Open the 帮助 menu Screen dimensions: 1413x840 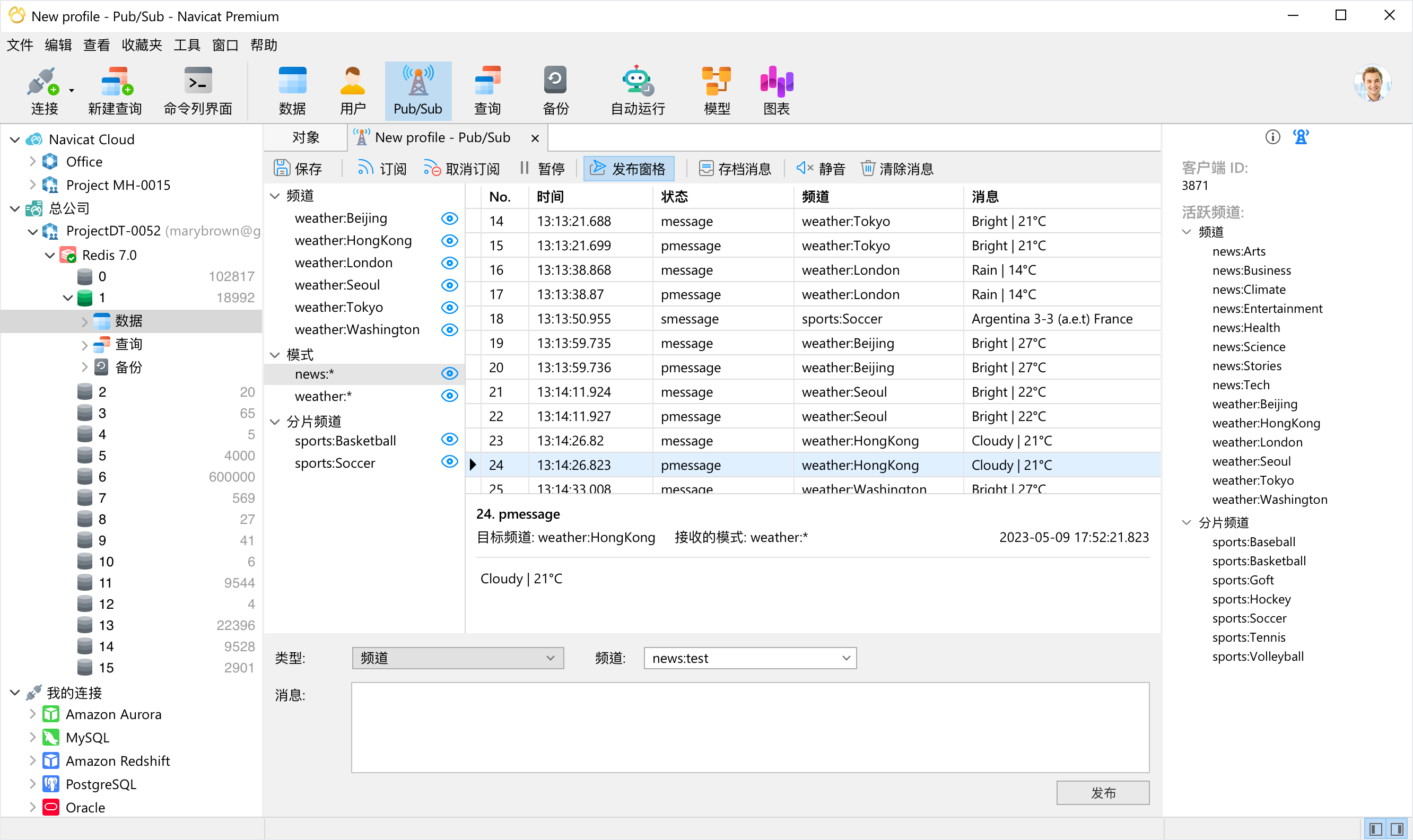pyautogui.click(x=264, y=45)
